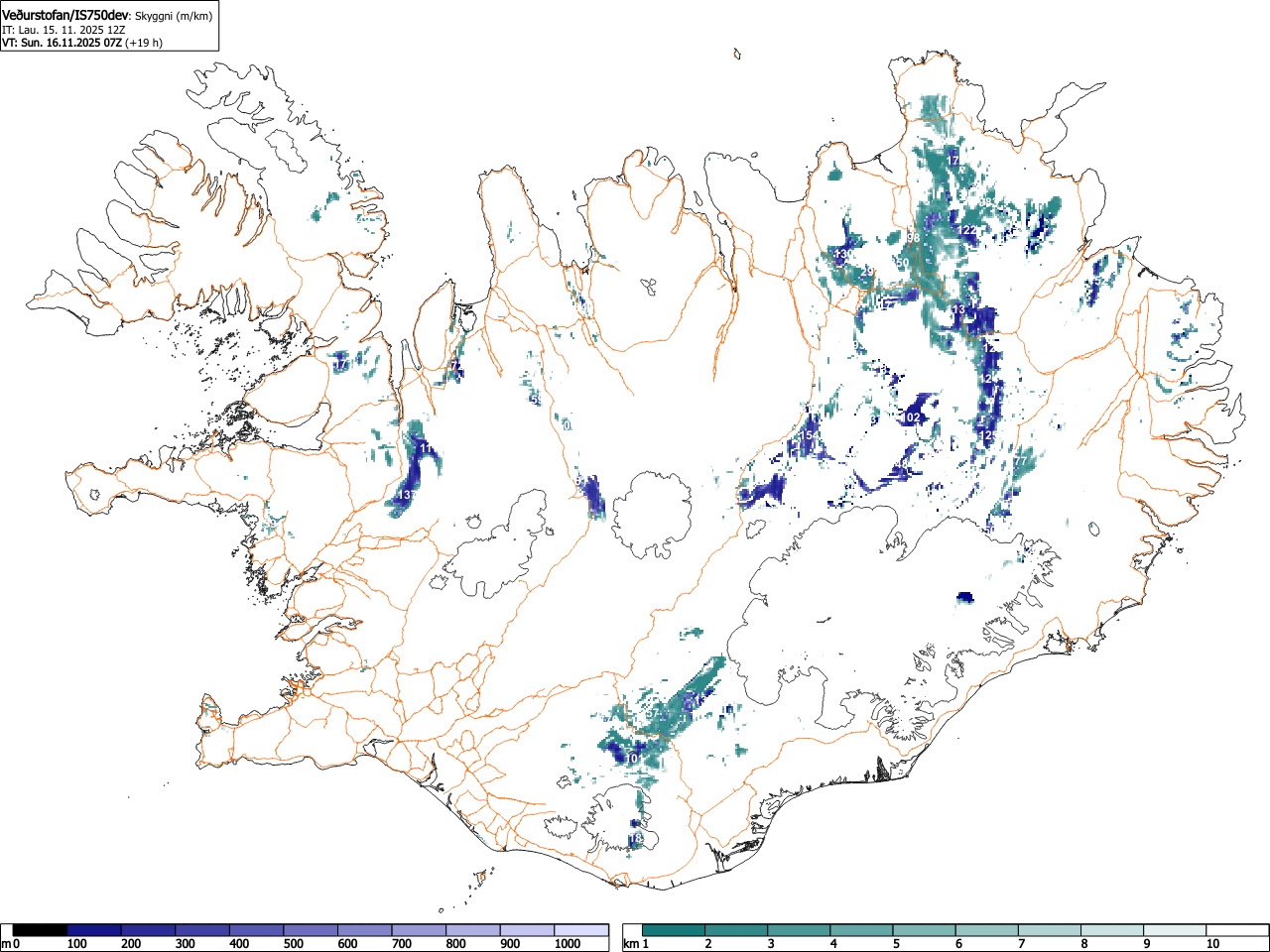Screen dimensions: 1270x952
Task: Click the 3–4 km teal legend swatch
Action: [799, 930]
